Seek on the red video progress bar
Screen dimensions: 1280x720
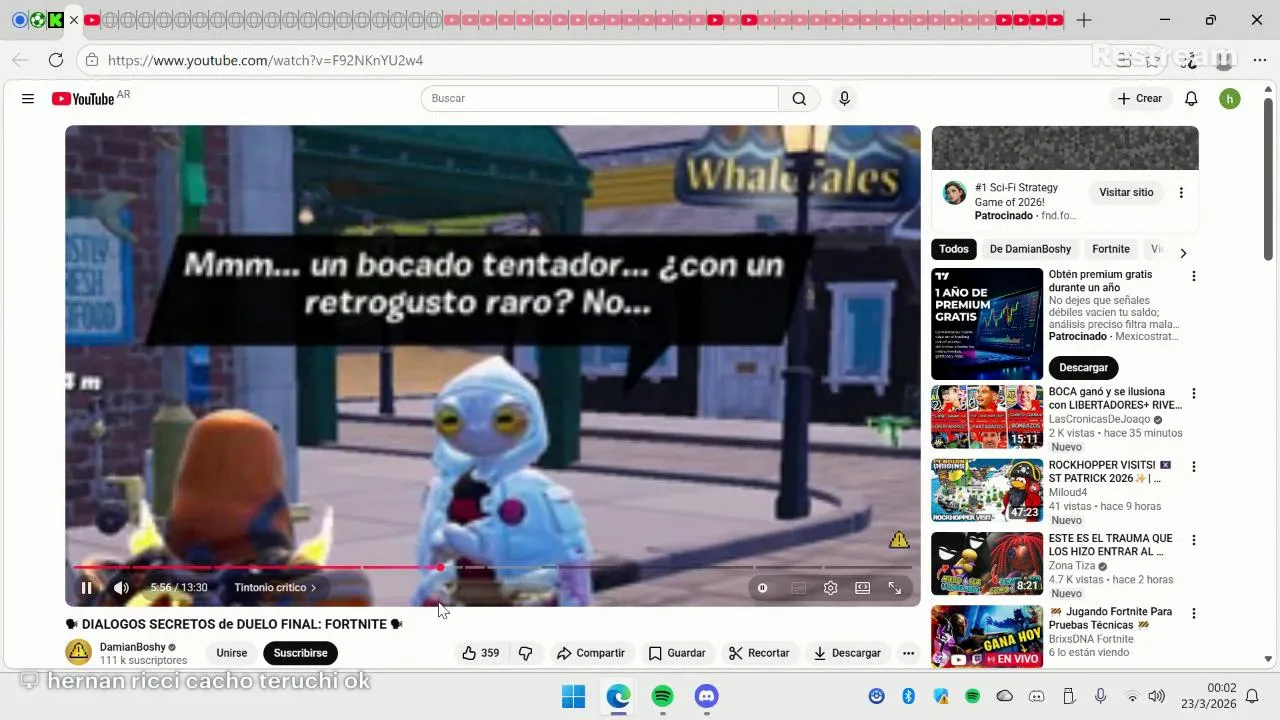(492, 567)
